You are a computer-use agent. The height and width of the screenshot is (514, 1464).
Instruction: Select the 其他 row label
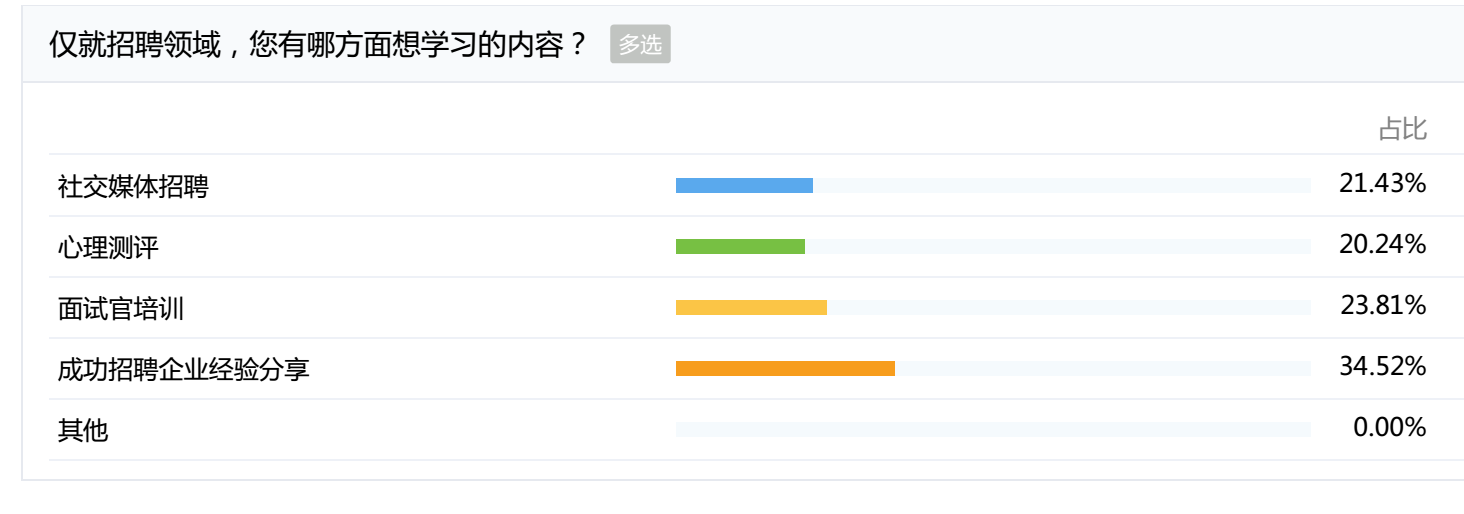coord(83,430)
